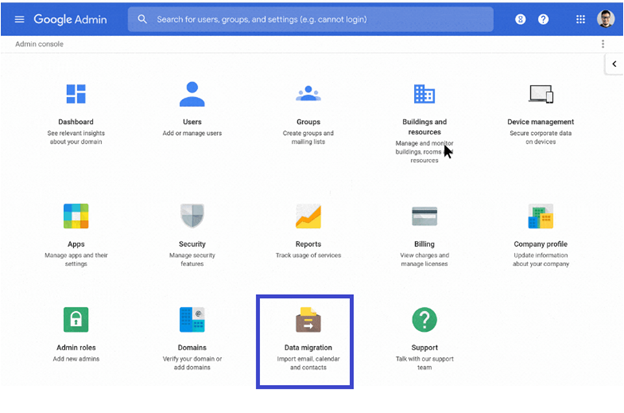
Task: Click the 'Add or manage users' text
Action: (192, 133)
